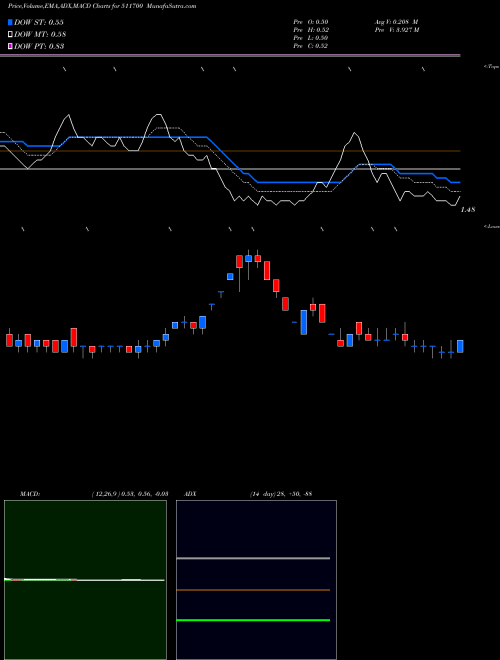The width and height of the screenshot is (500, 660).
Task: Click the last blue candlestick on the right
Action: [x=460, y=346]
